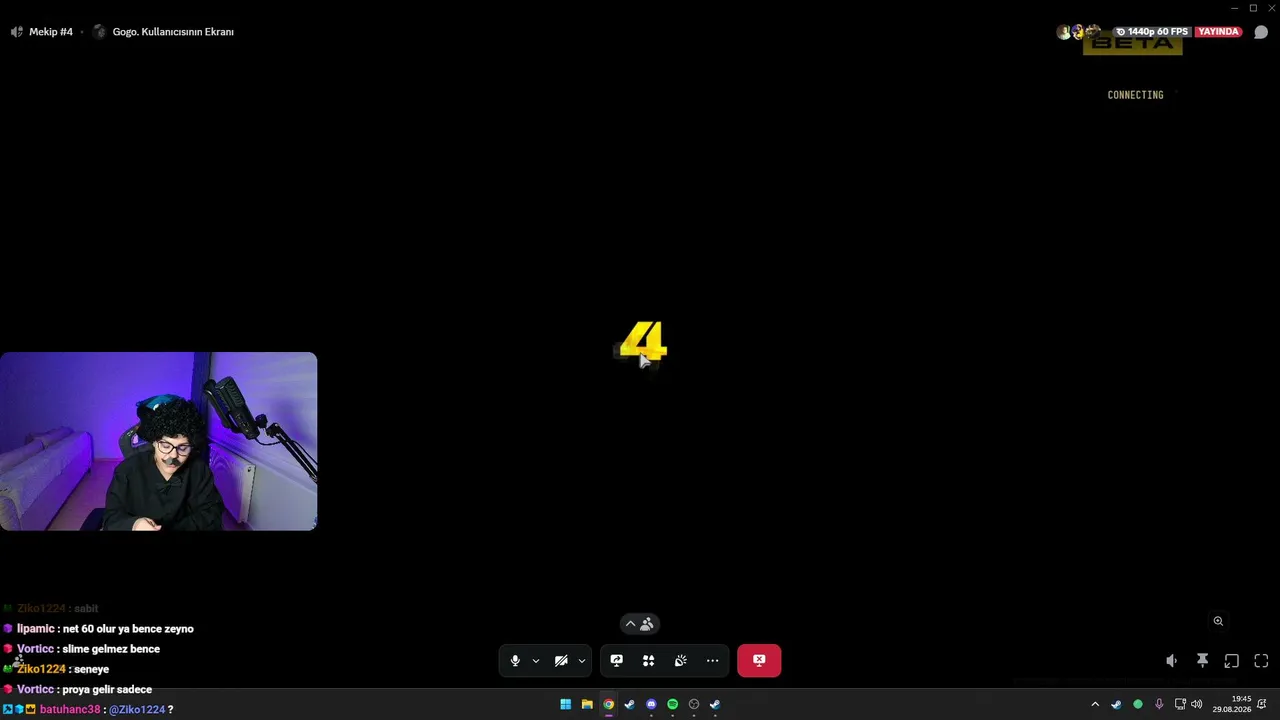1280x720 pixels.
Task: Open the 1440p 60 FPS quality badge
Action: click(1152, 32)
